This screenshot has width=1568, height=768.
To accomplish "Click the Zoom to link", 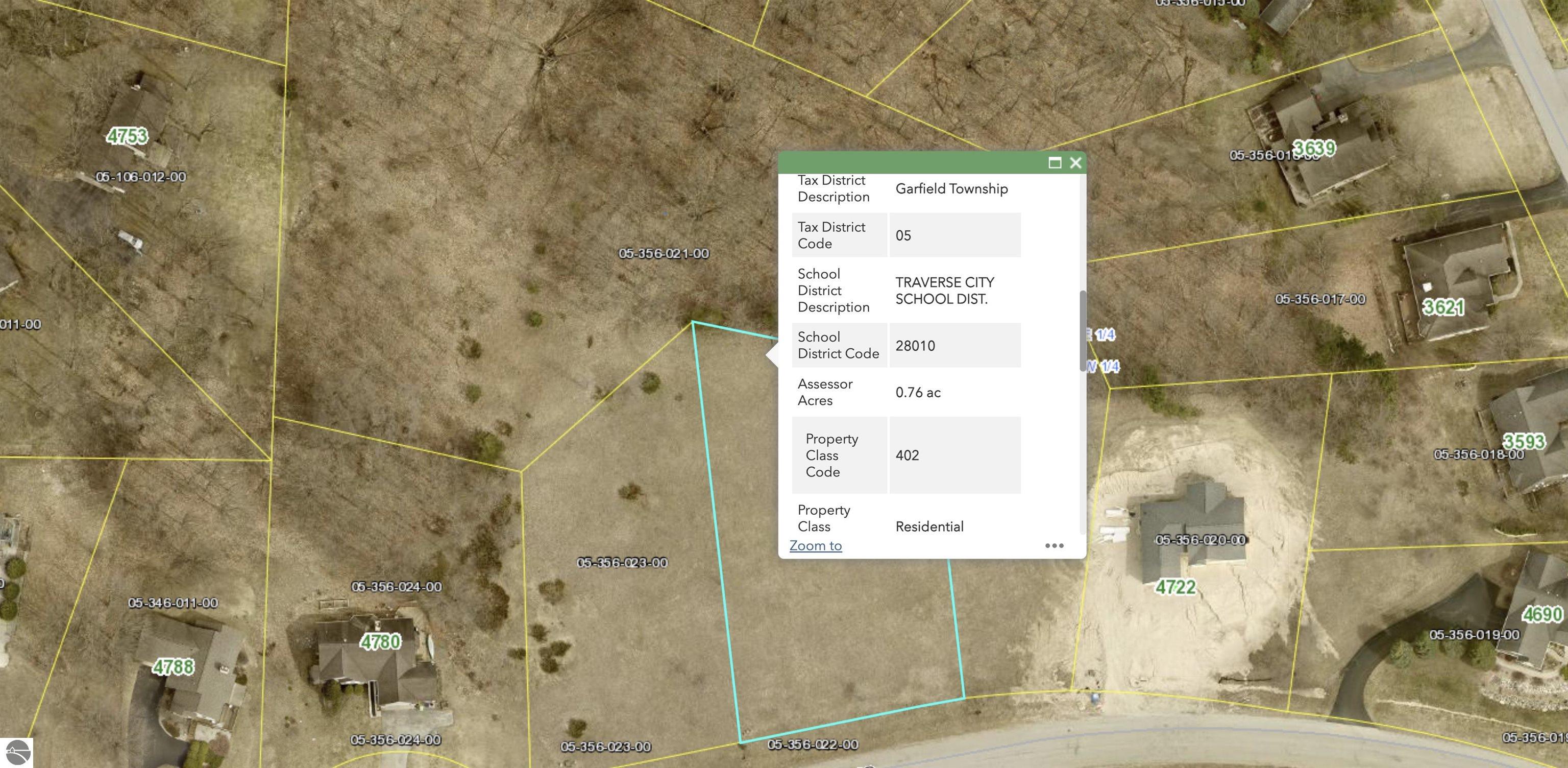I will click(815, 546).
